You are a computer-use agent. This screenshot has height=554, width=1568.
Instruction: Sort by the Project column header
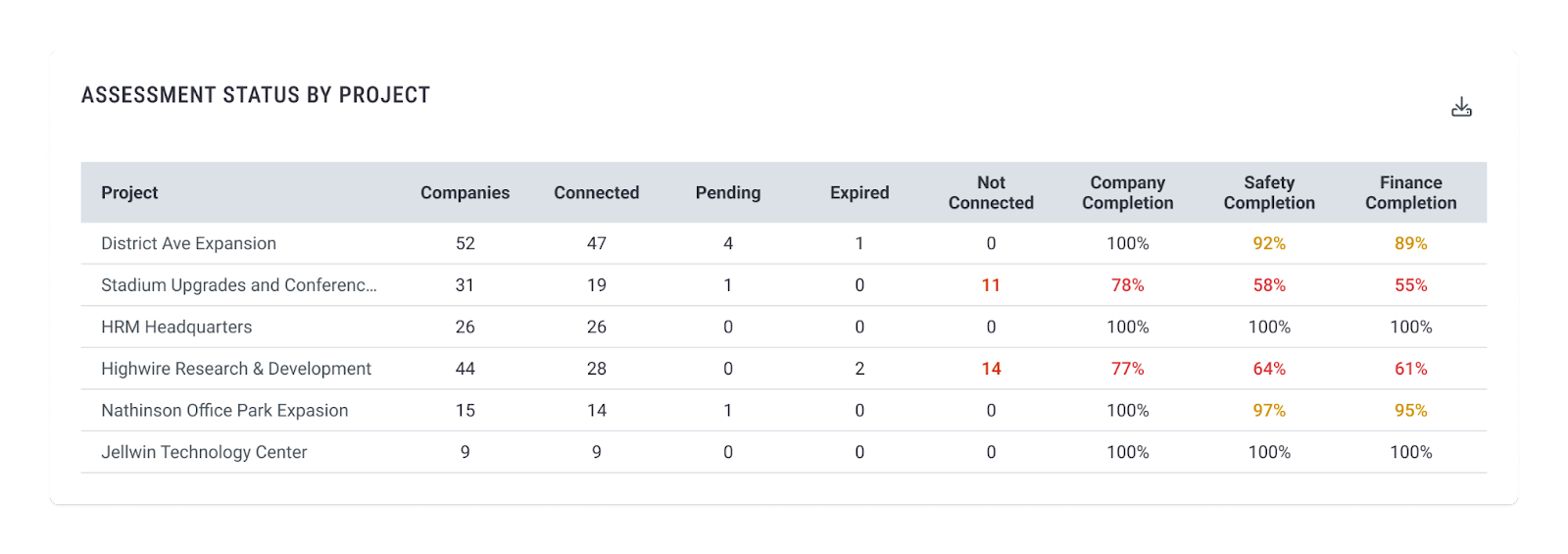(129, 193)
